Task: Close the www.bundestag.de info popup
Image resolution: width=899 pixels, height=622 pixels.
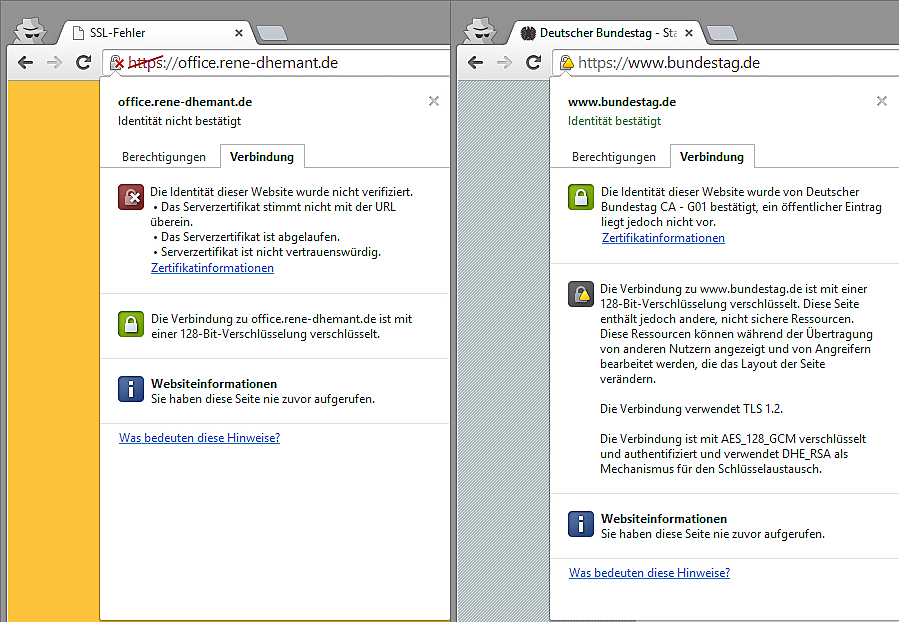Action: coord(881,101)
